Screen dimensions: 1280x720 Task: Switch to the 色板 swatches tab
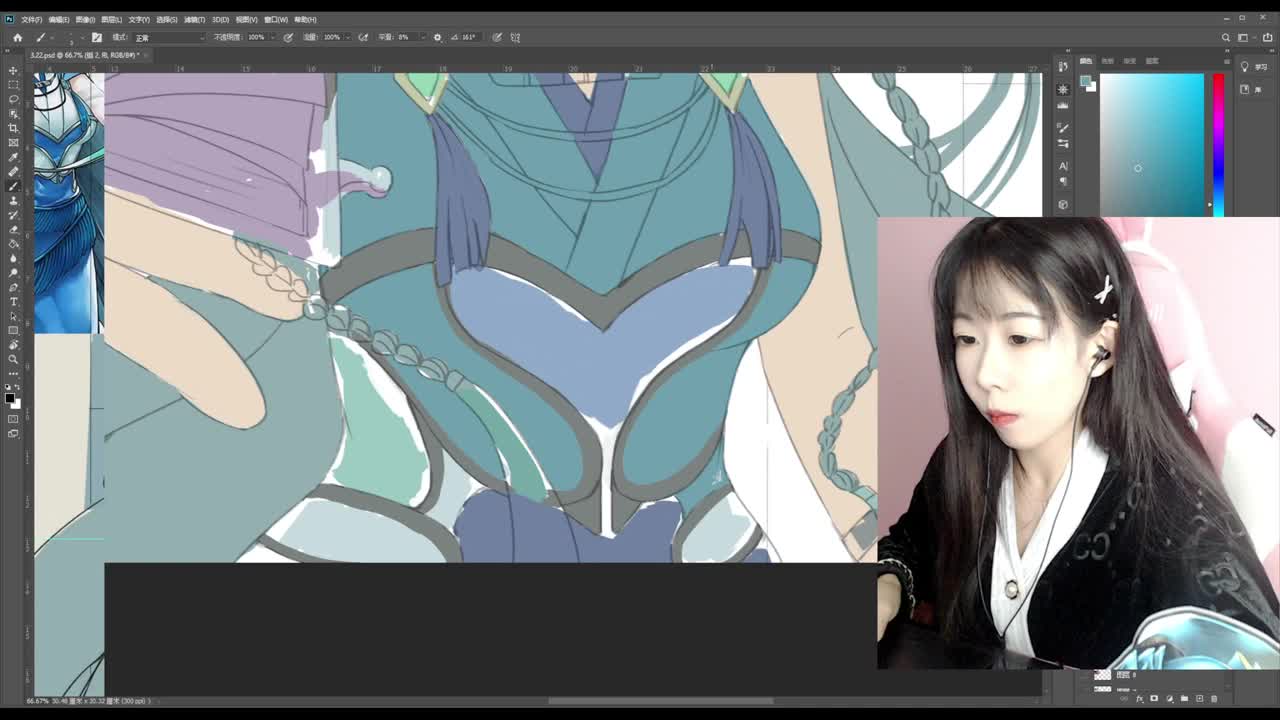[1107, 61]
